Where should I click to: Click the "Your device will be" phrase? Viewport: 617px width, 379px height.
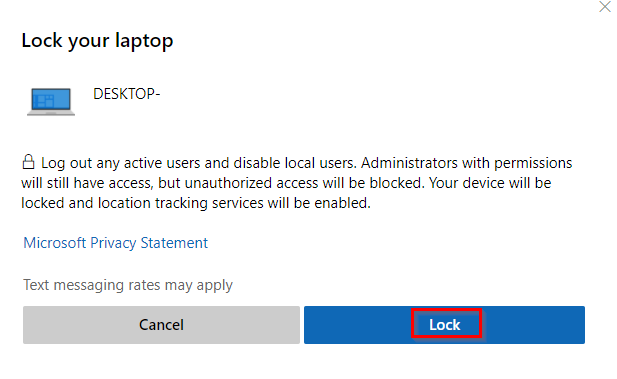point(490,183)
